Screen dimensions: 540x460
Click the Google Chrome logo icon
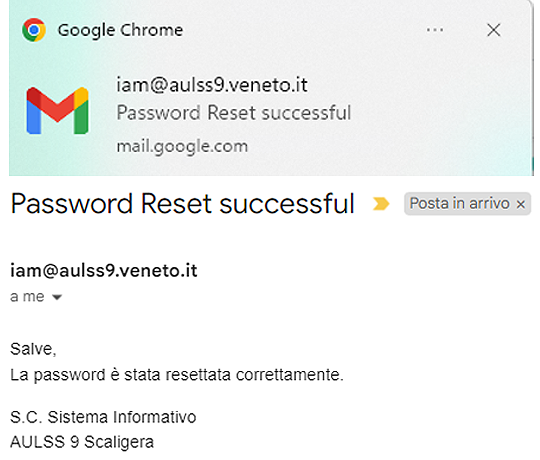pyautogui.click(x=34, y=30)
